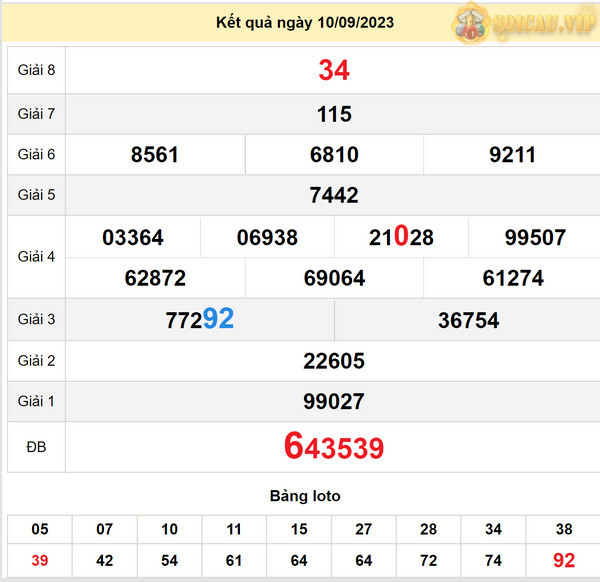Select Giải 4 number 61274

[x=513, y=278]
